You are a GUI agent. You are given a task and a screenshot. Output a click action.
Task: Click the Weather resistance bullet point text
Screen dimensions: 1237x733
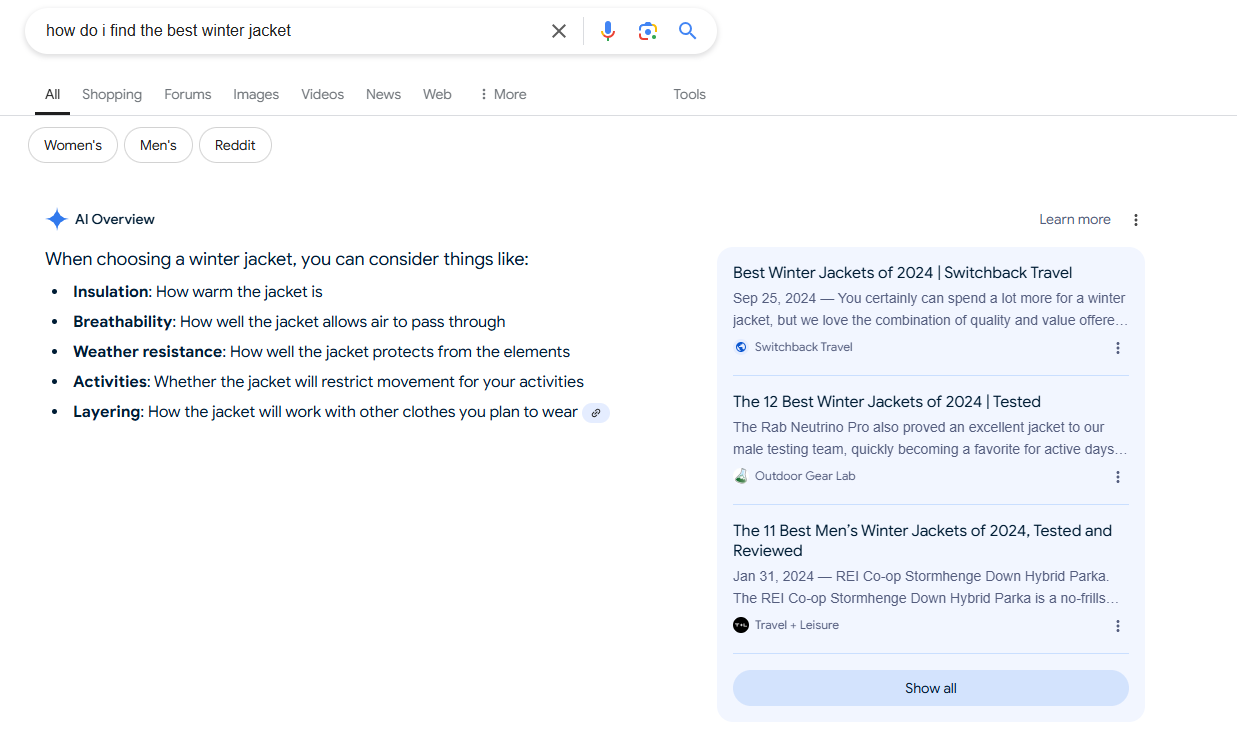(x=321, y=352)
